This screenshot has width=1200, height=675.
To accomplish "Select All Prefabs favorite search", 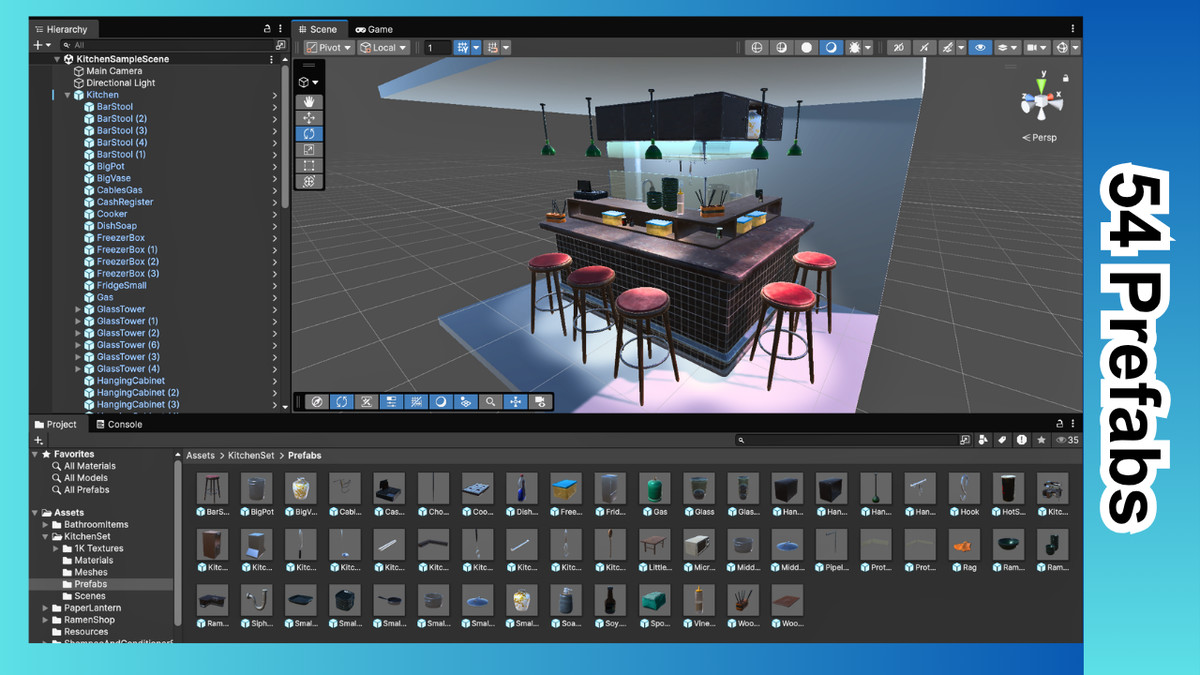I will (x=86, y=490).
